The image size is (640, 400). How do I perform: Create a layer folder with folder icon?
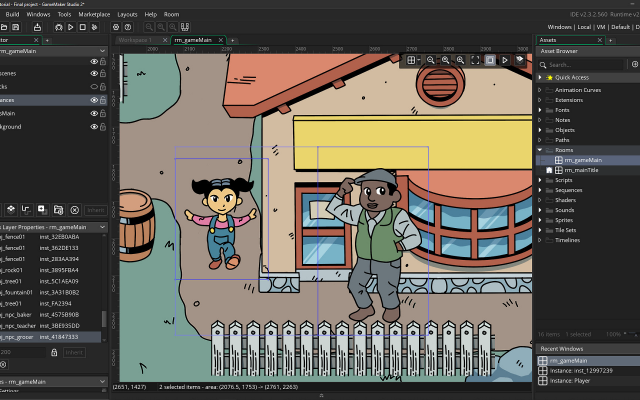[58, 210]
